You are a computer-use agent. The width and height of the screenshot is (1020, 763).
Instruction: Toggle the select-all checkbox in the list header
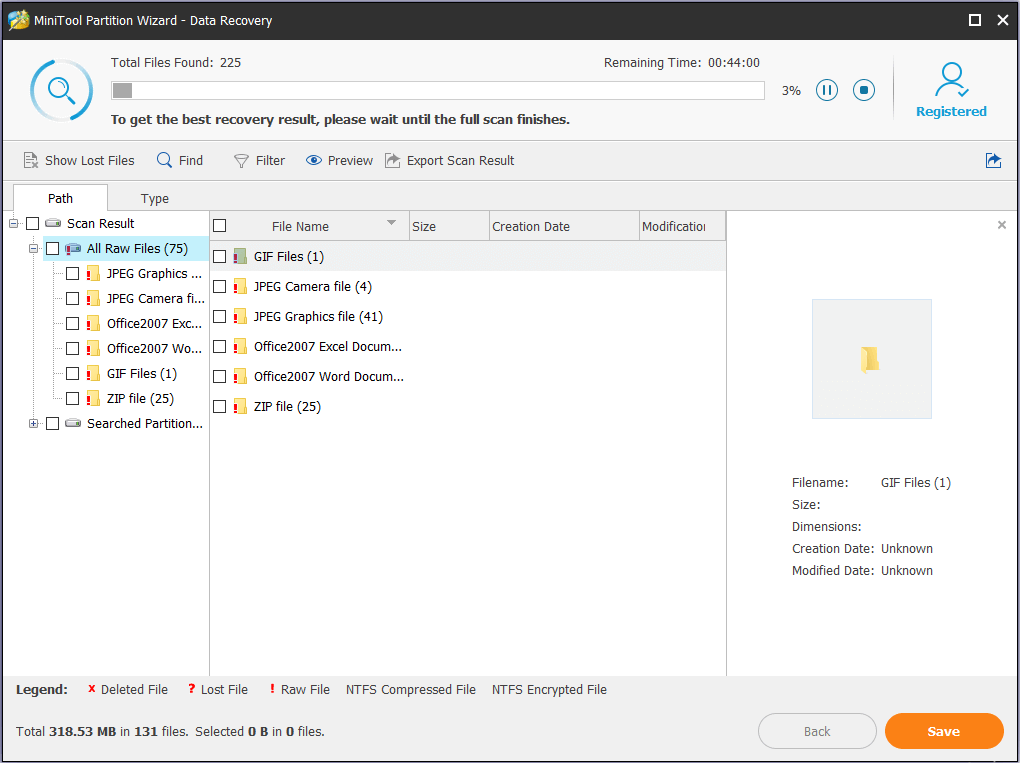[220, 226]
